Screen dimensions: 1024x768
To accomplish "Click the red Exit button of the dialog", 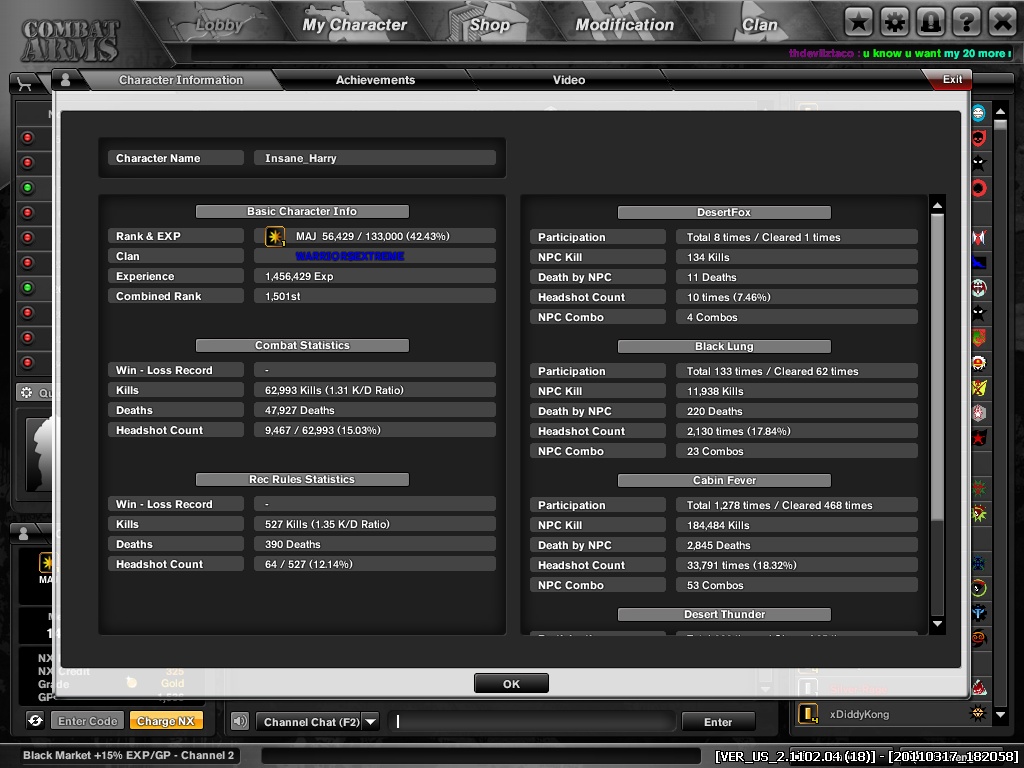I will [951, 79].
